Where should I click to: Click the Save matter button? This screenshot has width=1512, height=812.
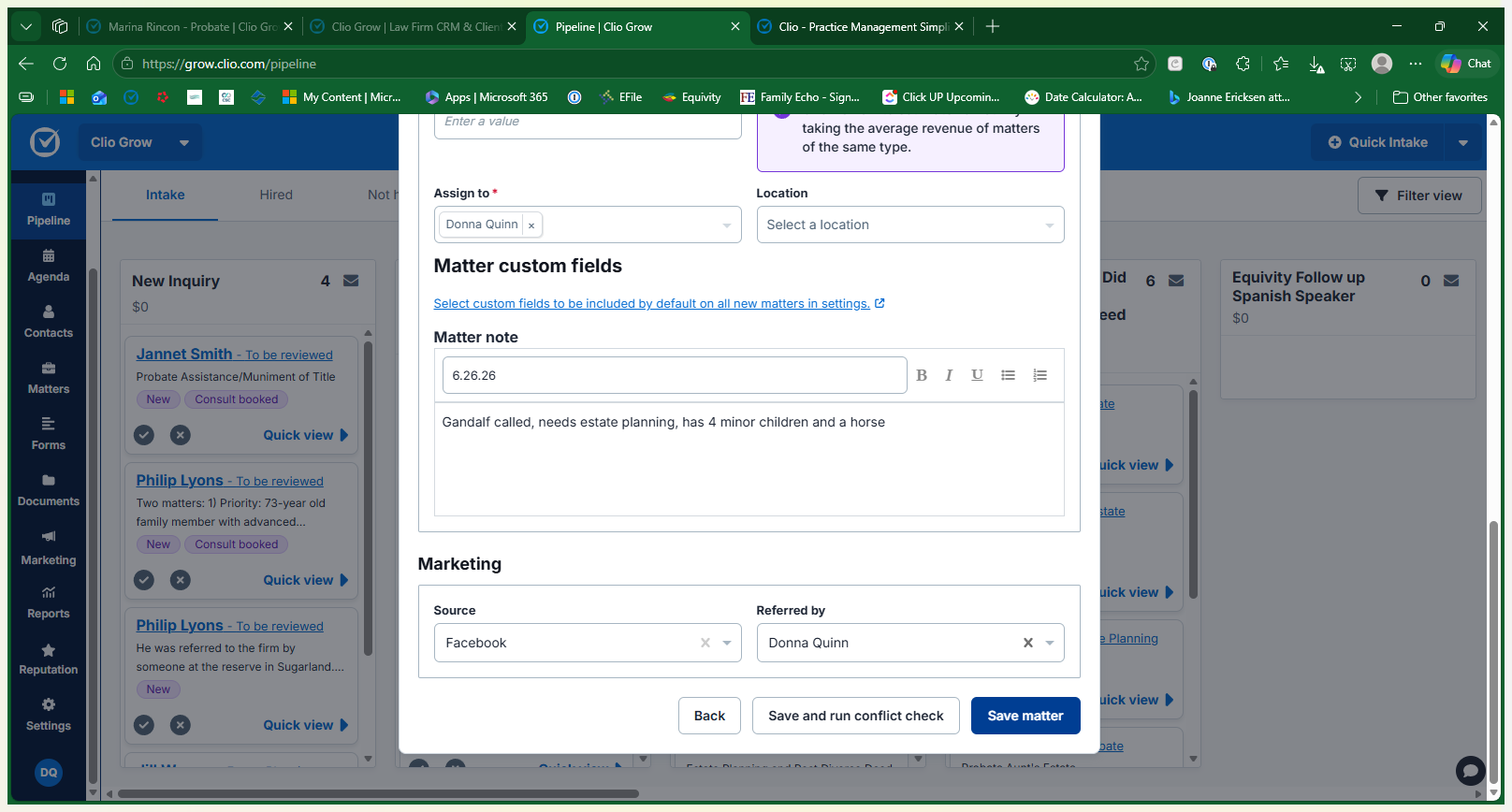tap(1025, 716)
